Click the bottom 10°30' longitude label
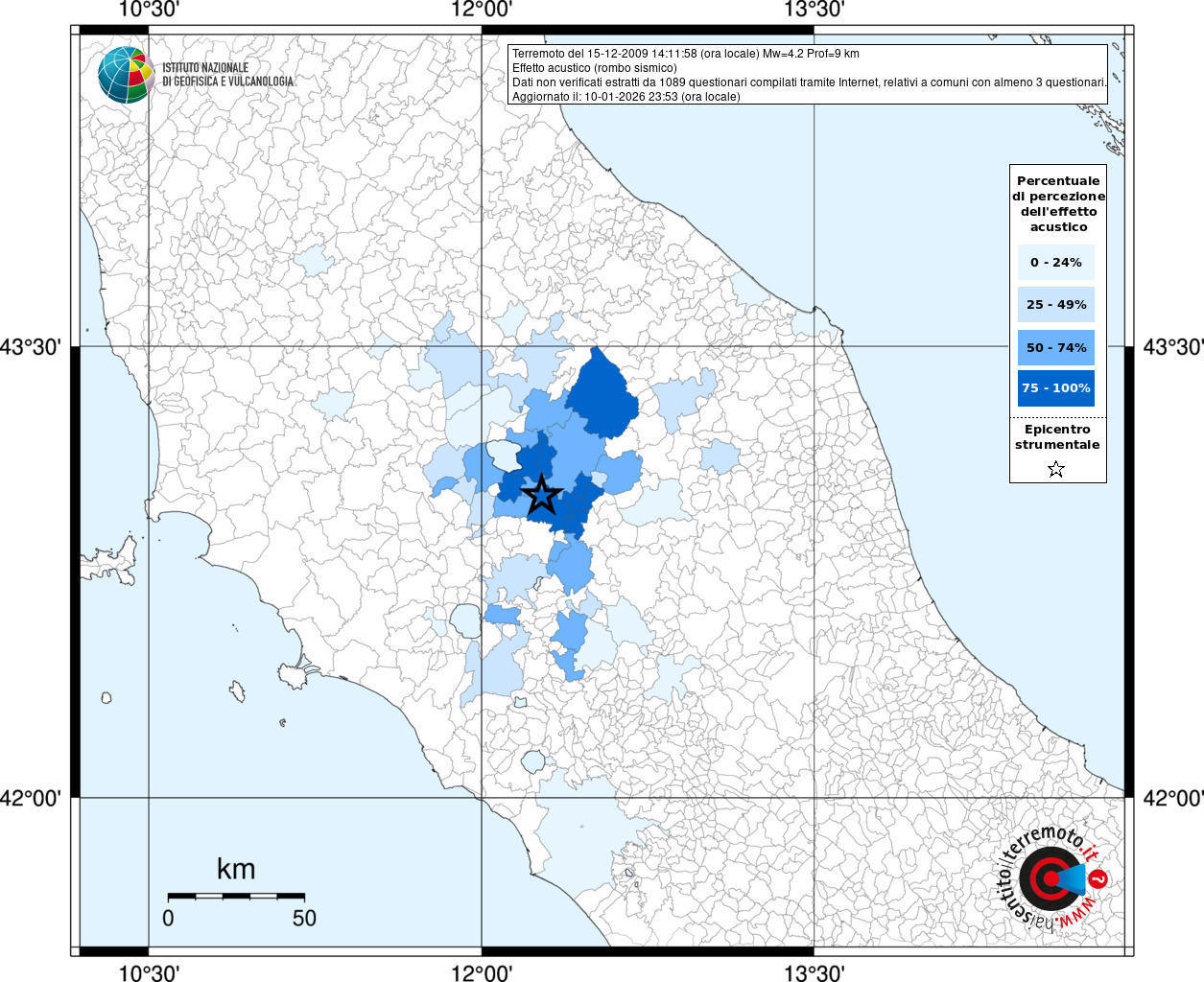The width and height of the screenshot is (1204, 982). pyautogui.click(x=148, y=972)
